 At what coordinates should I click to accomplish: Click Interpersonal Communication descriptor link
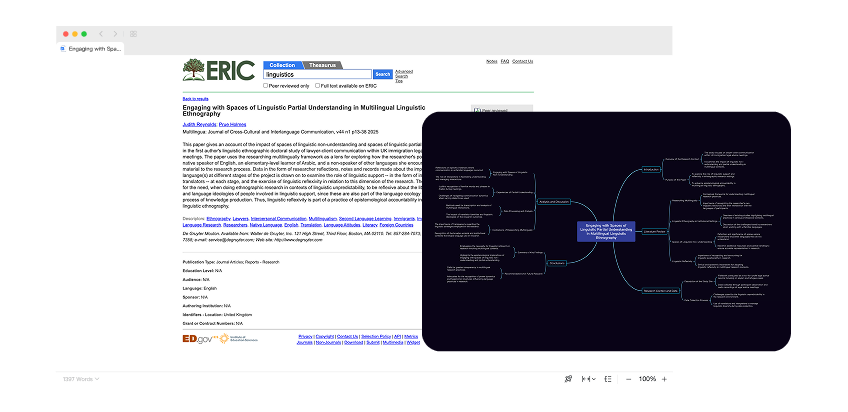click(279, 218)
